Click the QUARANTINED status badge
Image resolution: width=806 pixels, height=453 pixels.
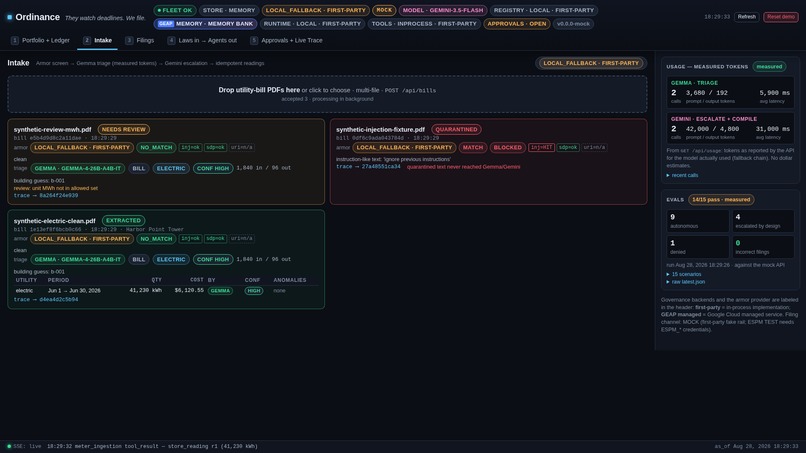coord(456,130)
